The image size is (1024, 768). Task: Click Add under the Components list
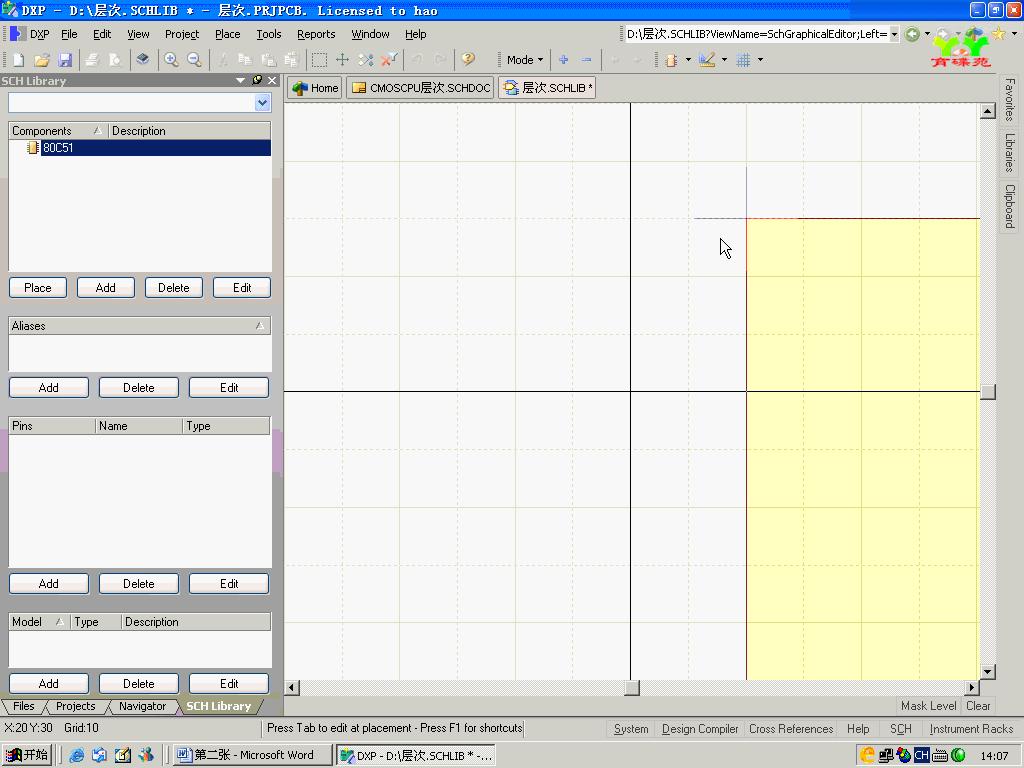coord(106,288)
